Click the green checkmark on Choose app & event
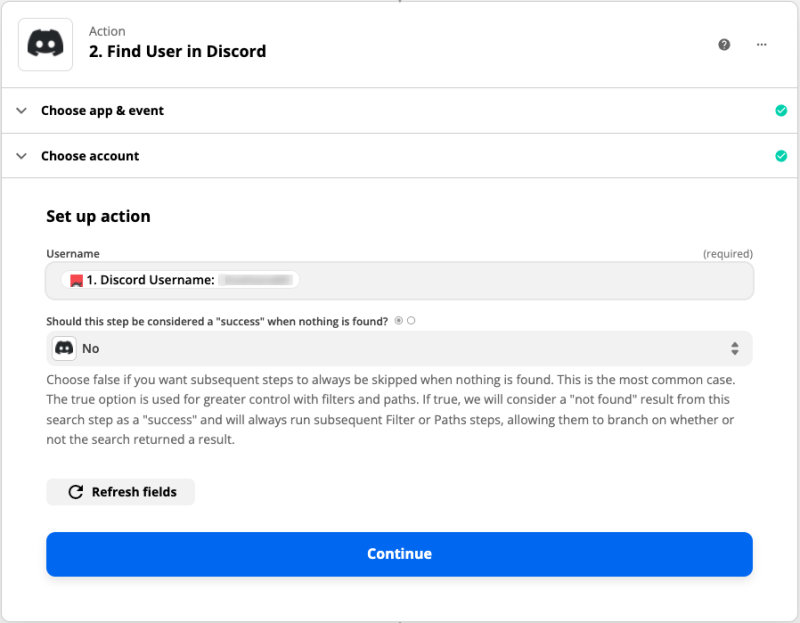Viewport: 800px width, 623px height. tap(781, 111)
